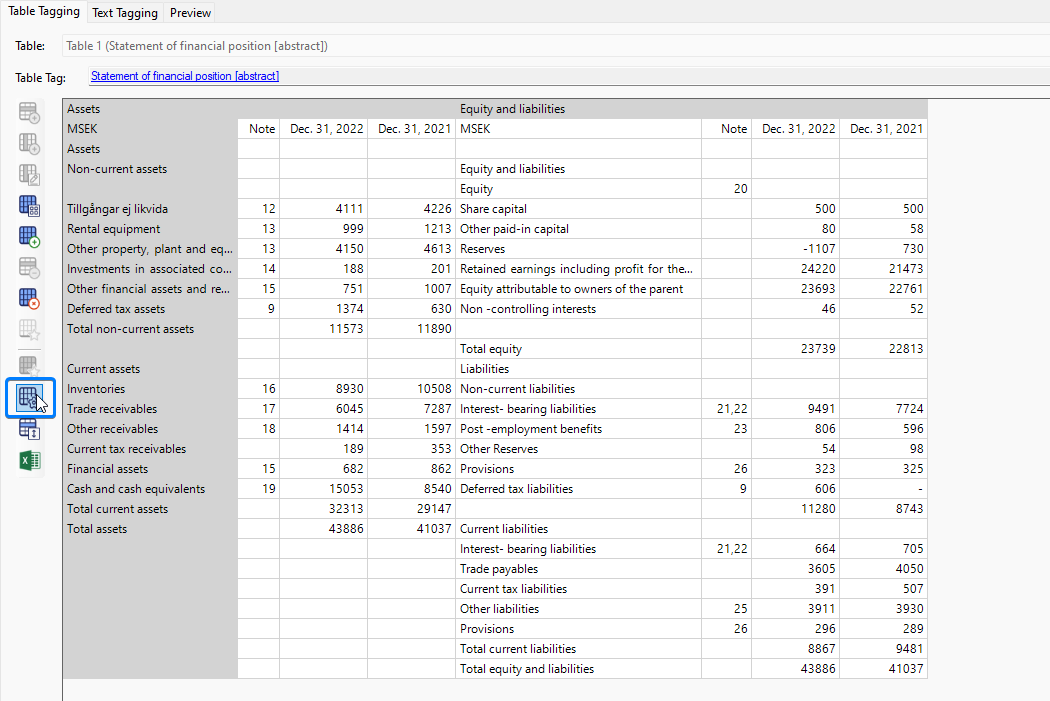
Task: Click the remove table row icon
Action: (29, 267)
